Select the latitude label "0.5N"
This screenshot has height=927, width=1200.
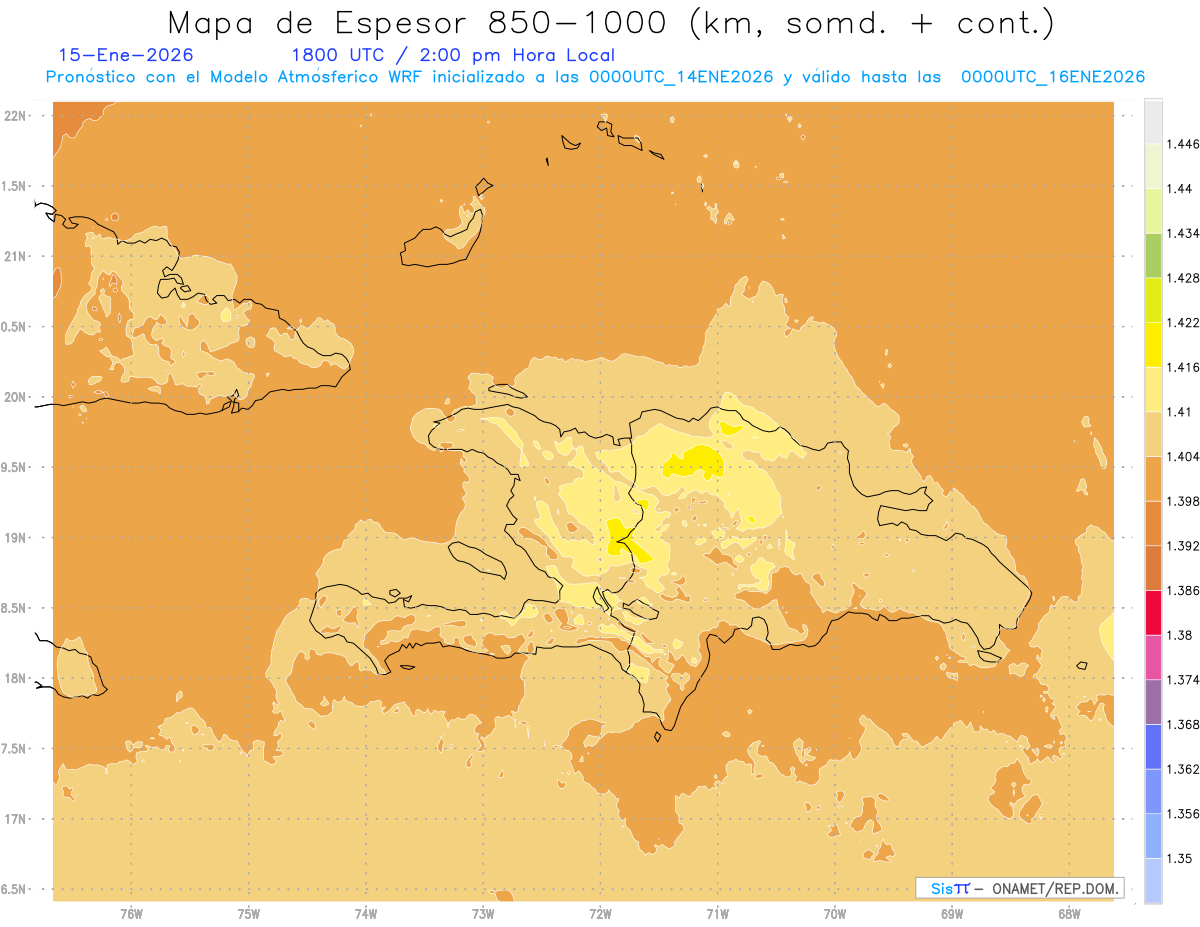point(13,327)
